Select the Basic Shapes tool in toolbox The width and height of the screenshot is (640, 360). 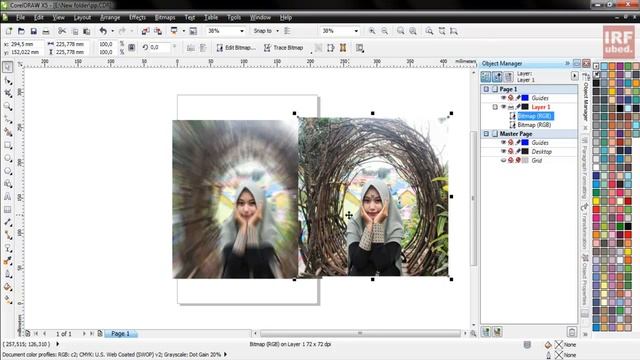(x=7, y=184)
